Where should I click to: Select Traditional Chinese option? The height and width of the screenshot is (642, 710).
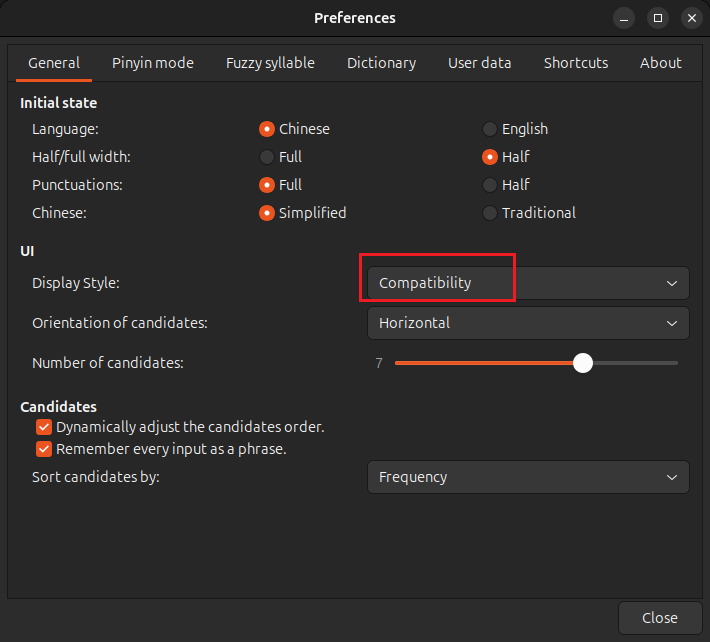pos(489,213)
